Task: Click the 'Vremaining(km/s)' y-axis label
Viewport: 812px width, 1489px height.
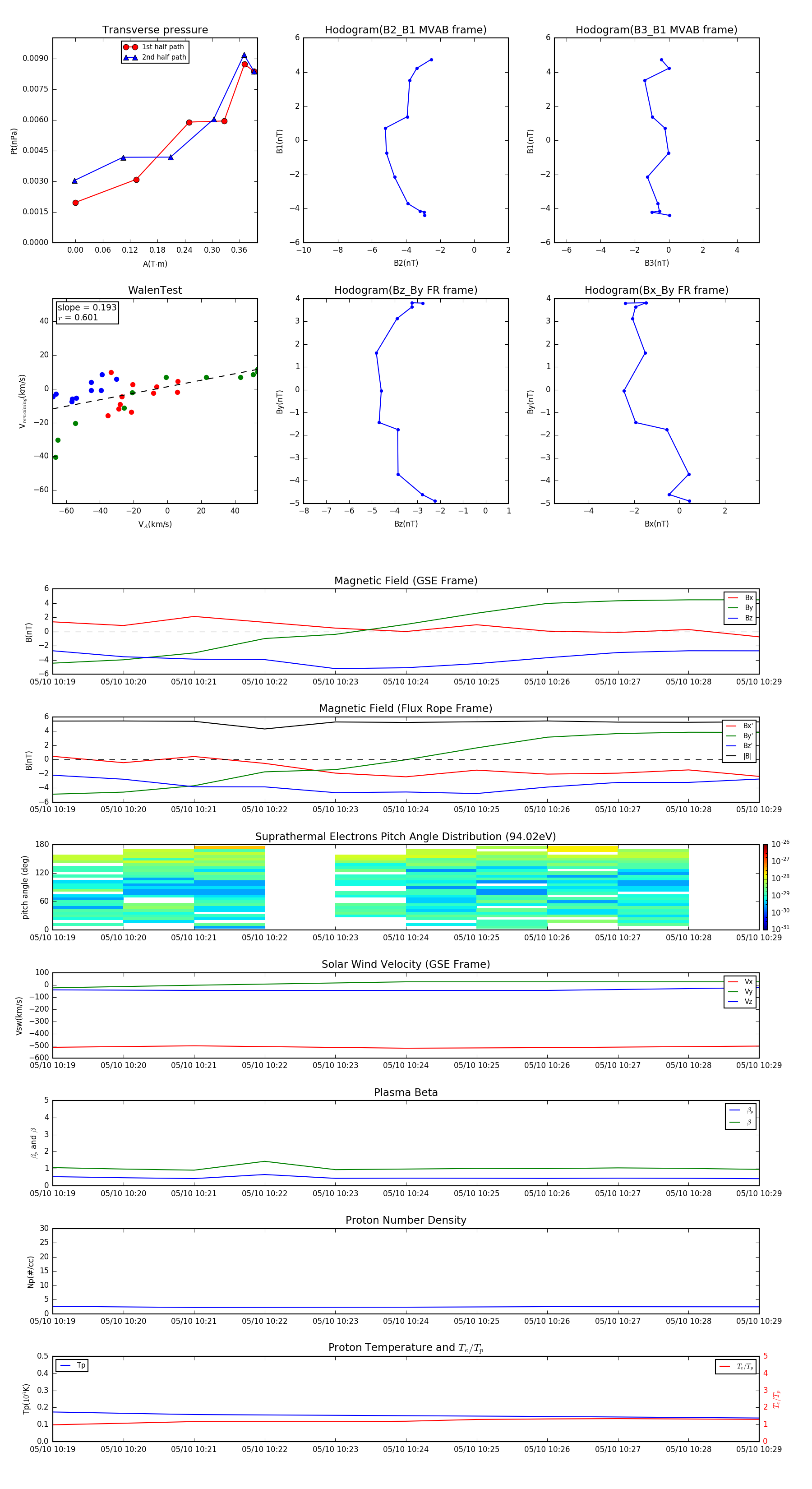Action: 22,401
